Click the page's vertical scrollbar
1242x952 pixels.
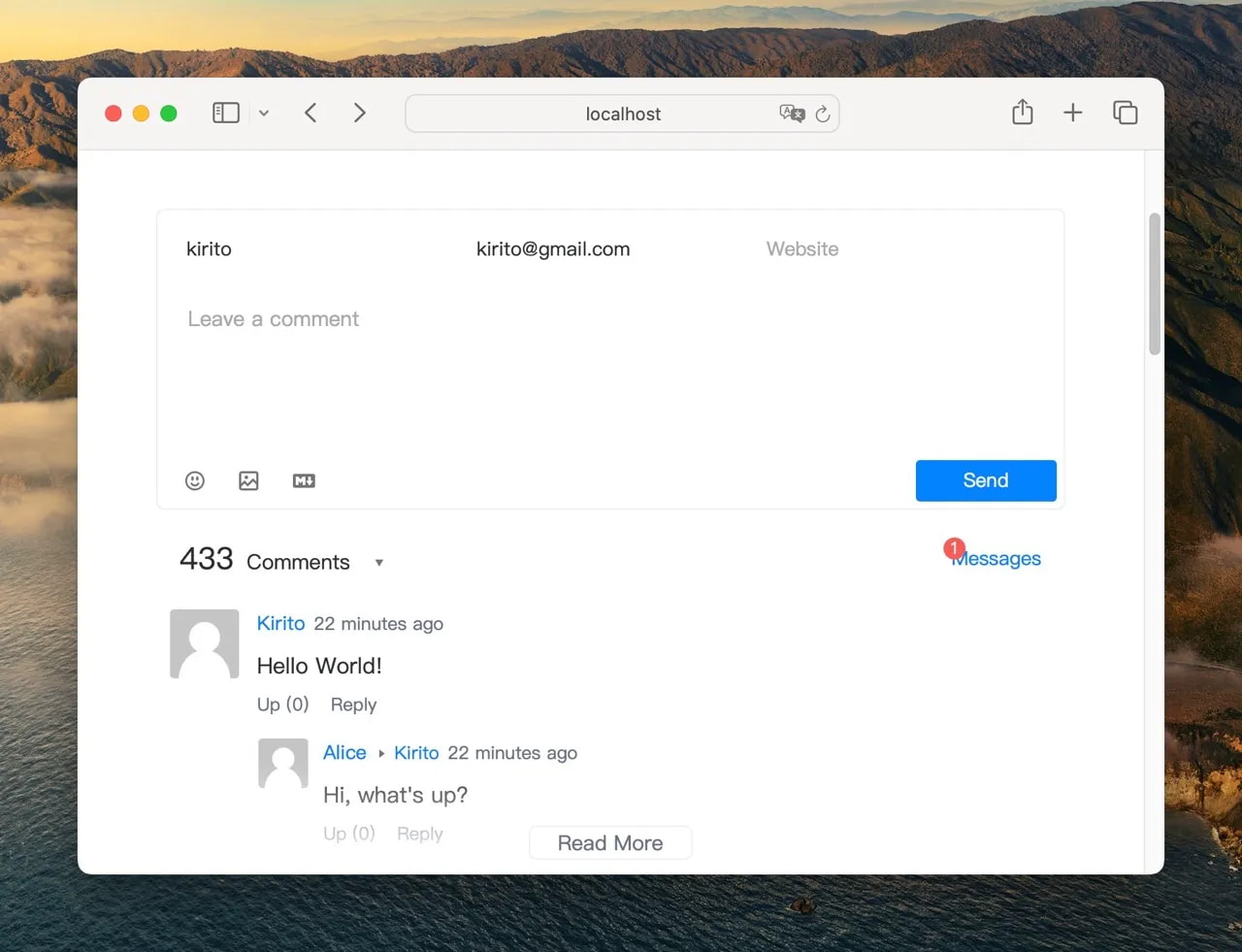coord(1154,284)
